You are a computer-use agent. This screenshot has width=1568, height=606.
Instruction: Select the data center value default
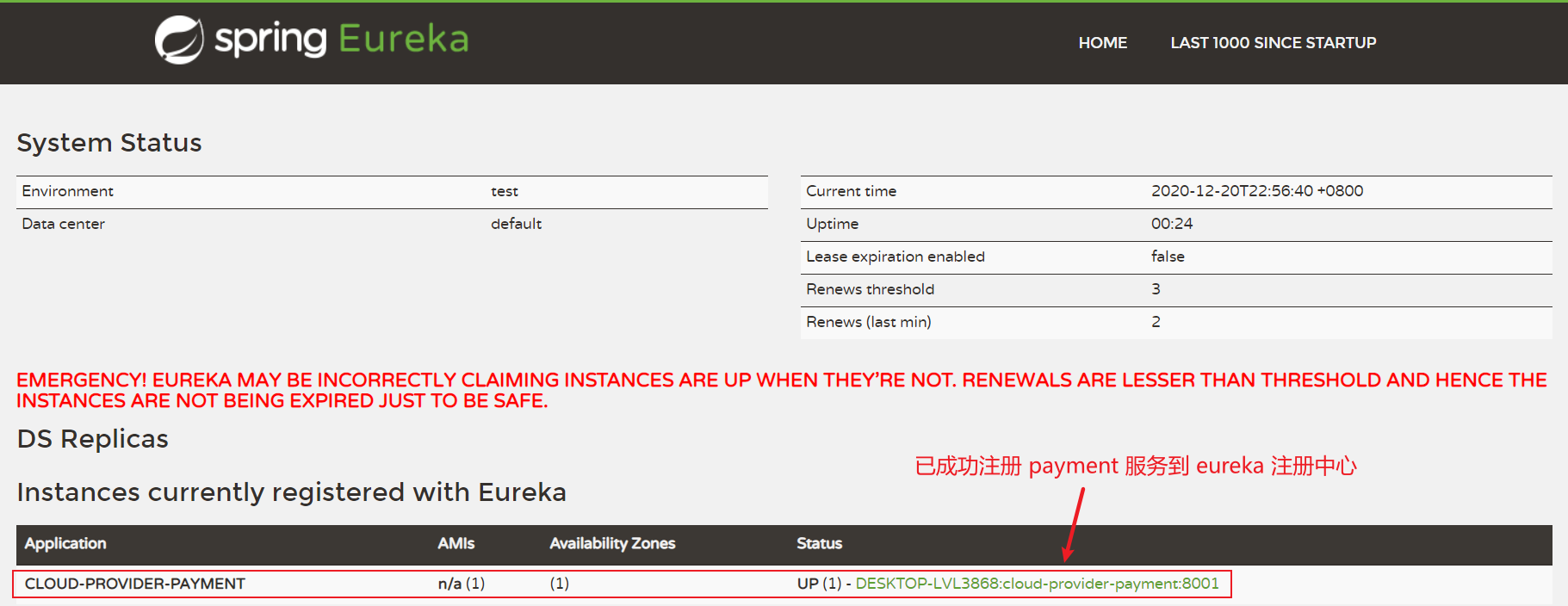[x=517, y=224]
